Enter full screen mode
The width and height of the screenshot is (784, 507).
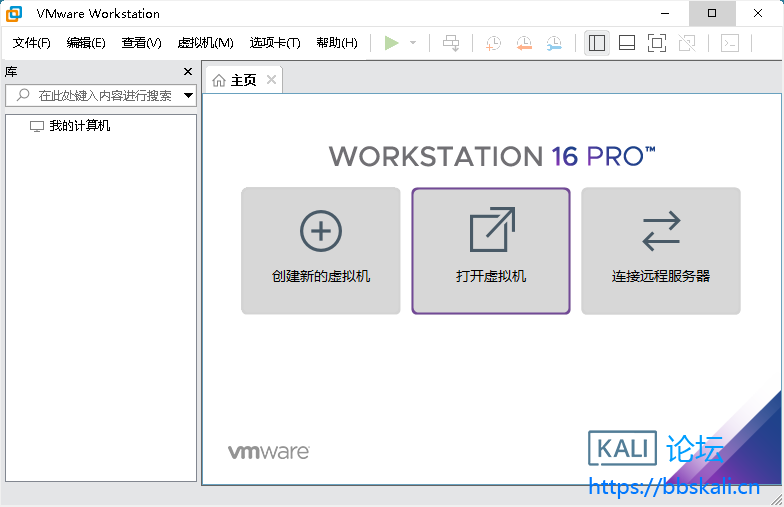[x=656, y=43]
